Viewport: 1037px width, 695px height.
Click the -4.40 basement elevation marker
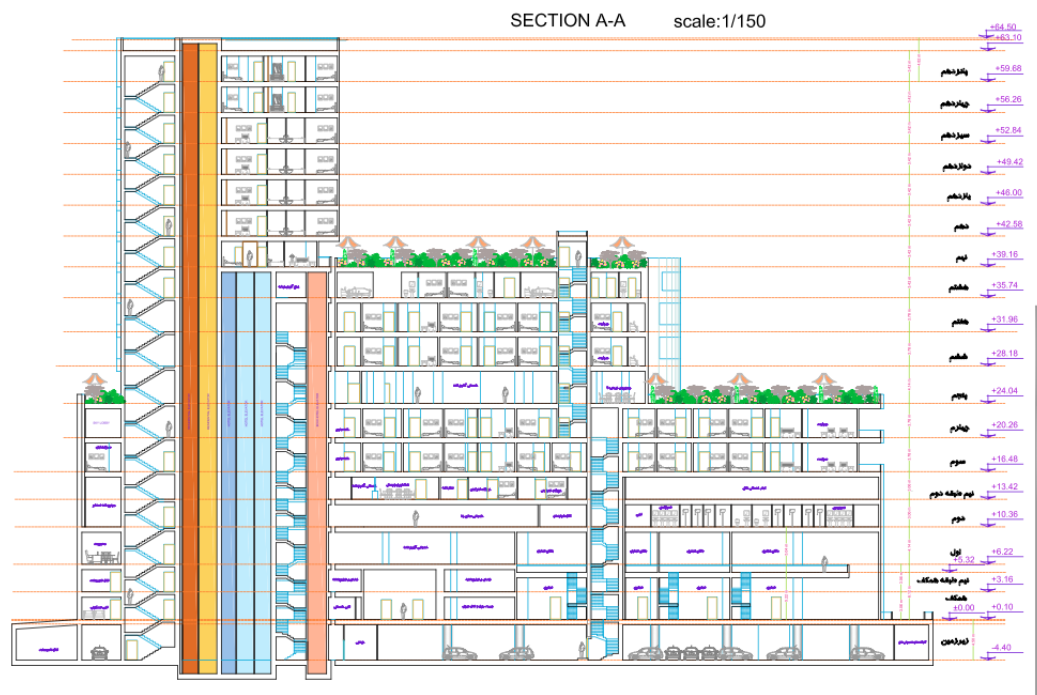[x=1001, y=648]
